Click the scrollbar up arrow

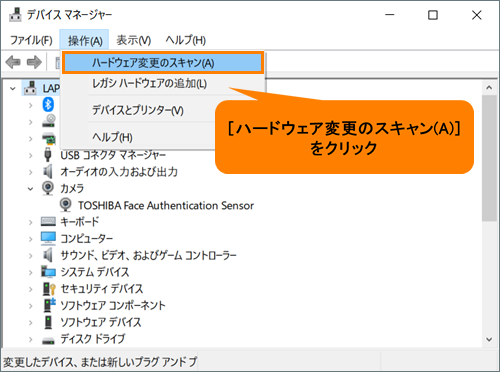[x=489, y=88]
